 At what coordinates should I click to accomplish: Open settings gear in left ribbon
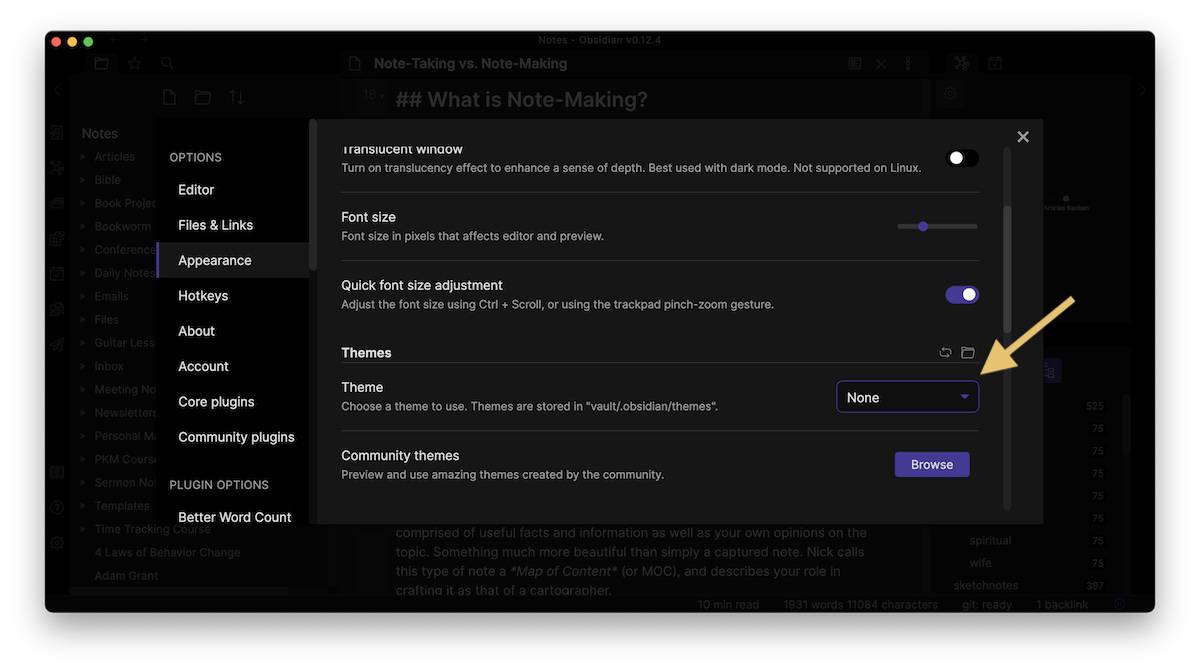pos(57,543)
